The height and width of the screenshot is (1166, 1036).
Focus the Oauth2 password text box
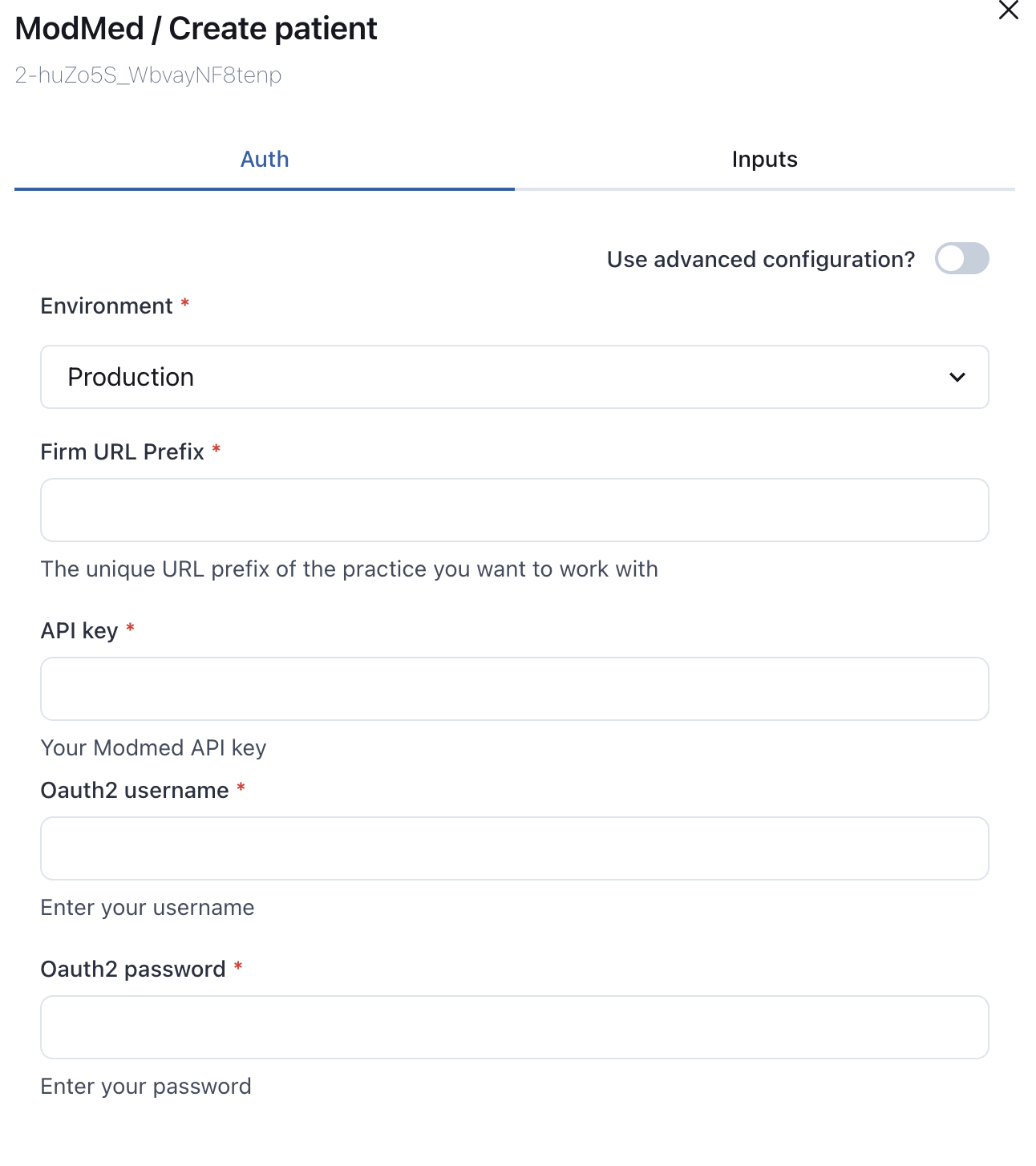515,1027
